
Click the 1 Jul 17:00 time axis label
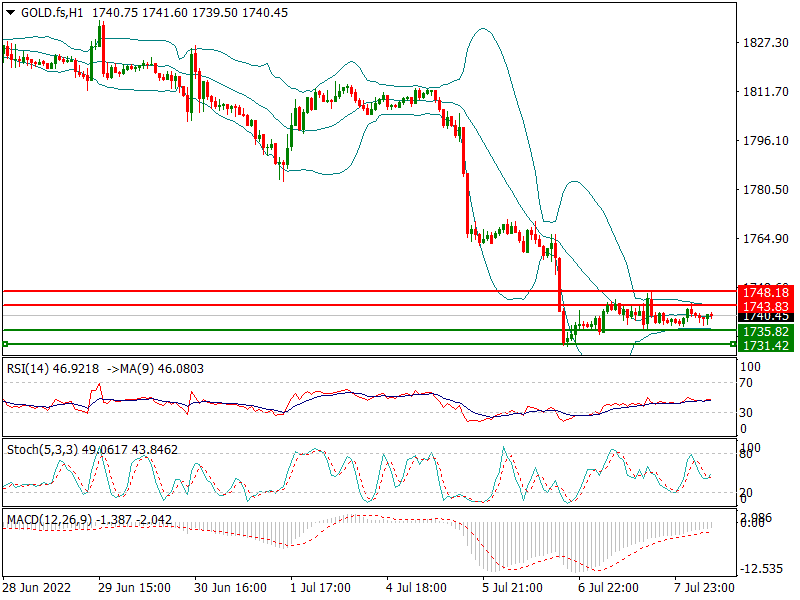coord(320,588)
